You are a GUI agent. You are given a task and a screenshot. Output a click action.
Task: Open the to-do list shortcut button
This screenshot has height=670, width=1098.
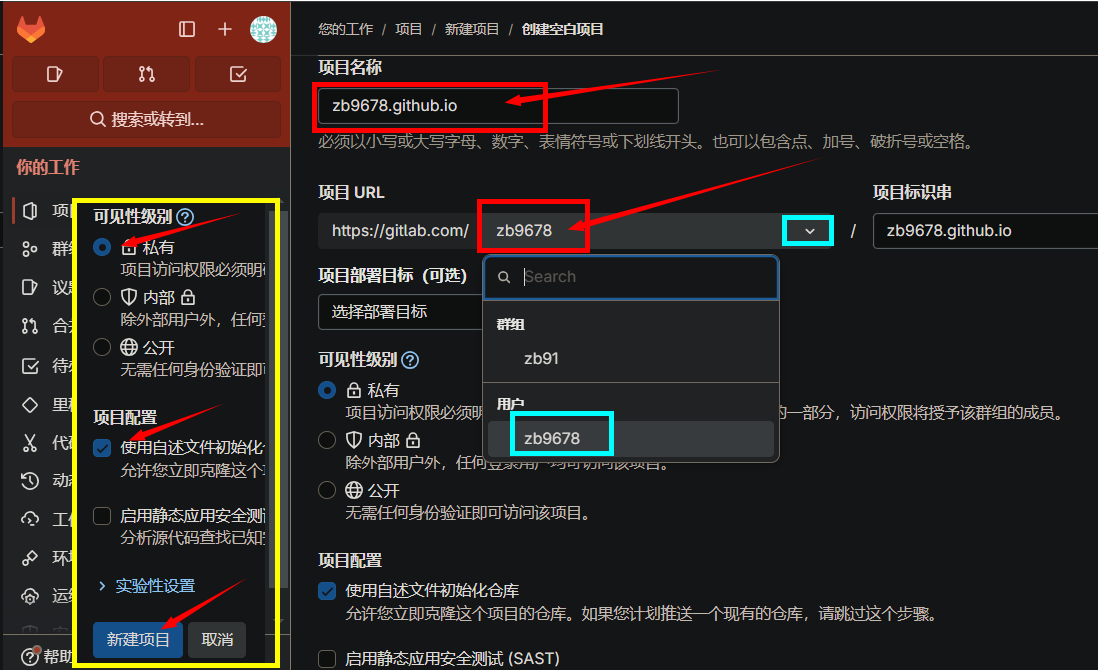pos(238,74)
